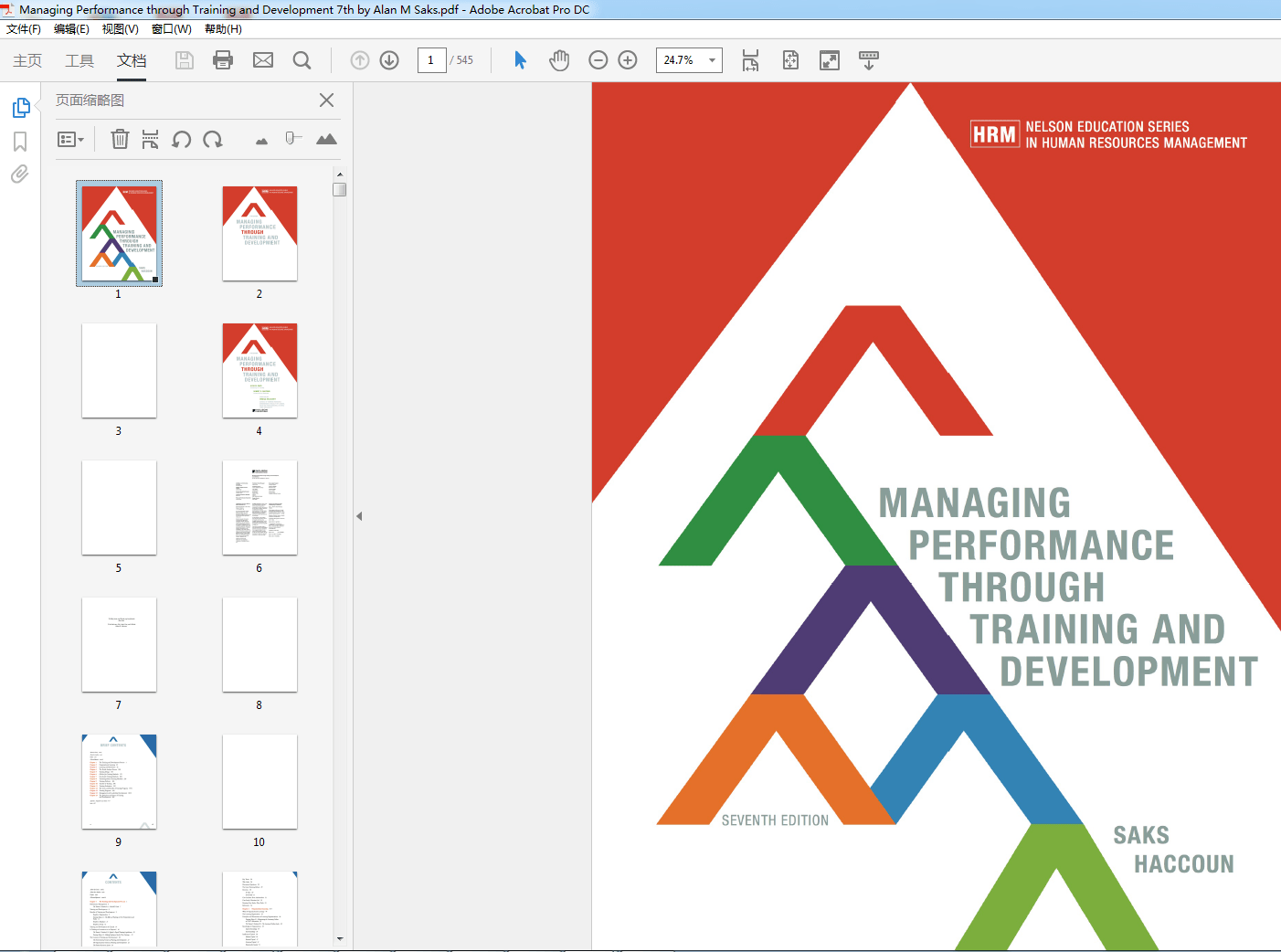The width and height of the screenshot is (1281, 952).
Task: Zoom in using the plus icon
Action: (627, 60)
